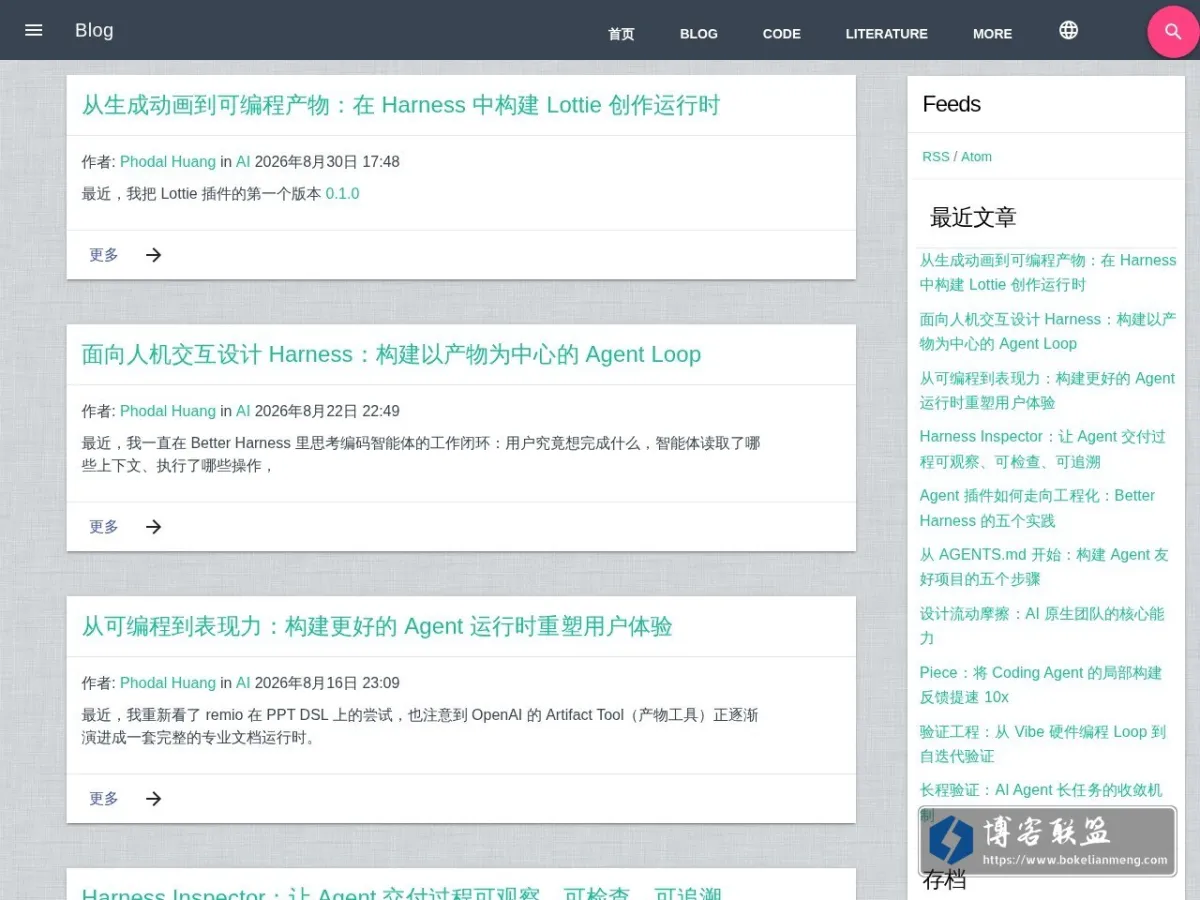Open sidebar link 验证工程：从 Vibe 硬件编程

point(1043,744)
